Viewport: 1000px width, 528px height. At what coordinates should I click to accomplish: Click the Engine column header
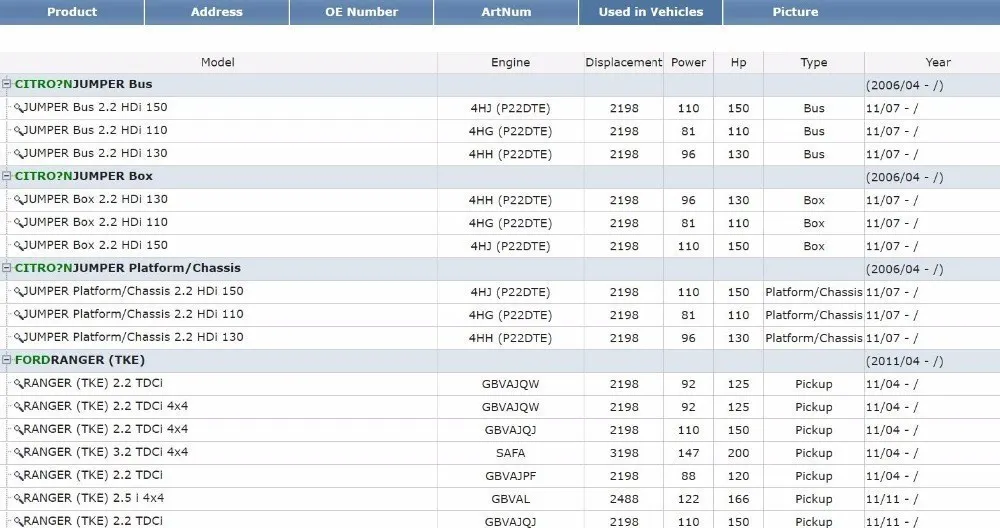click(510, 62)
